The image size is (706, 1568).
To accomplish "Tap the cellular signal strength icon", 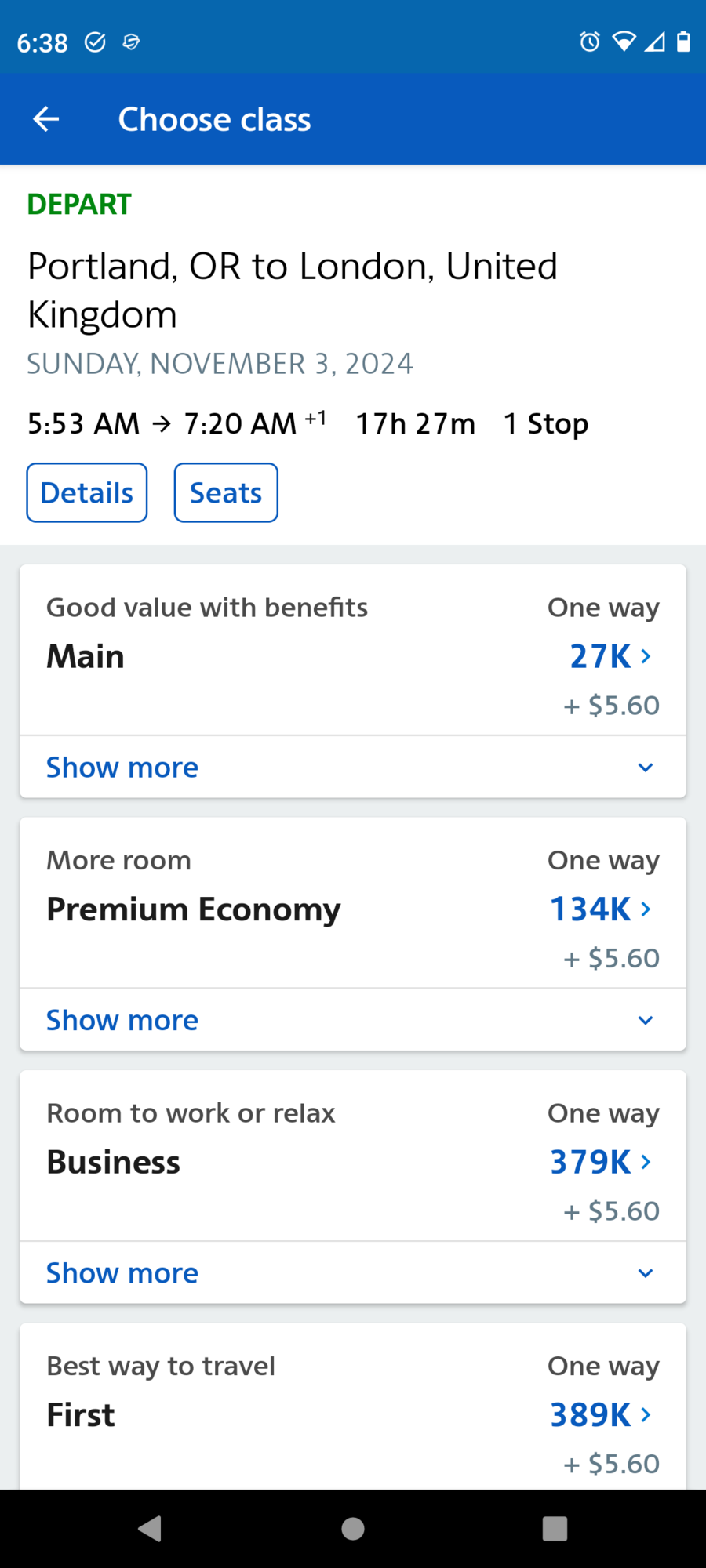I will (x=654, y=42).
